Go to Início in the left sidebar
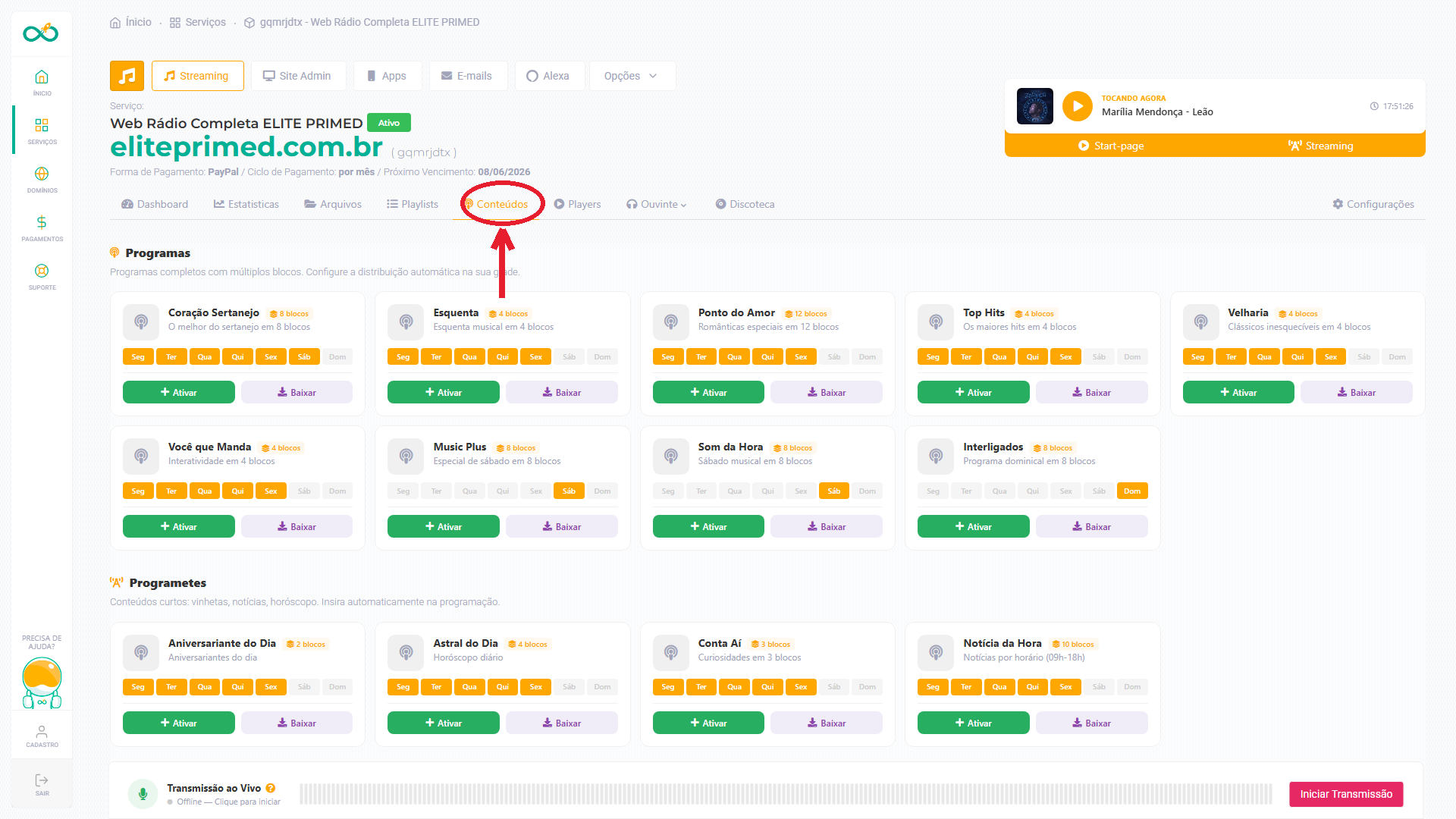This screenshot has height=819, width=1456. (42, 82)
